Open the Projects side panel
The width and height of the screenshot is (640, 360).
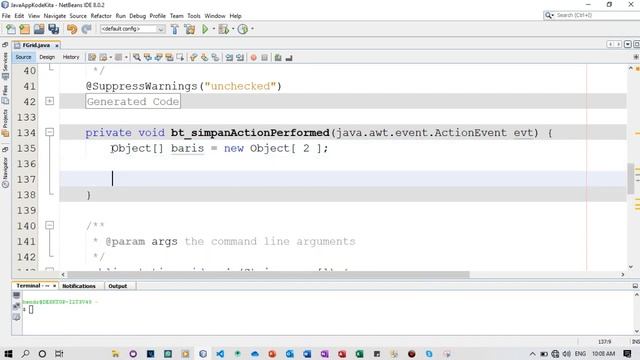tap(5, 122)
